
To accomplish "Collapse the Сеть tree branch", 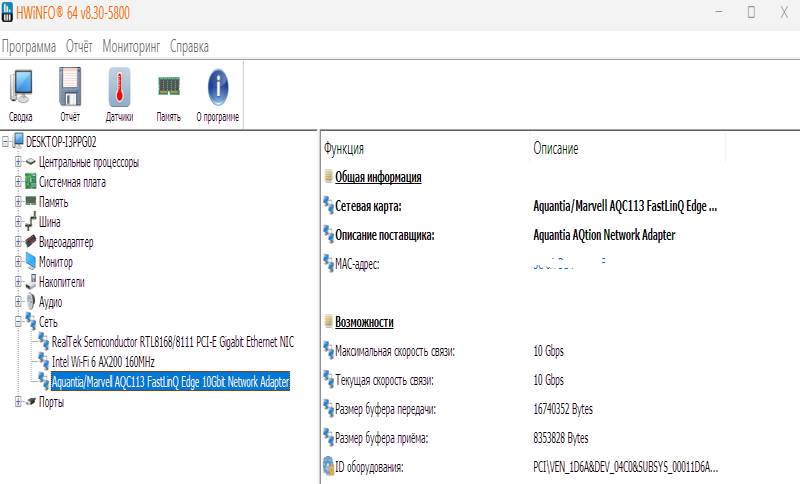I will coord(18,322).
